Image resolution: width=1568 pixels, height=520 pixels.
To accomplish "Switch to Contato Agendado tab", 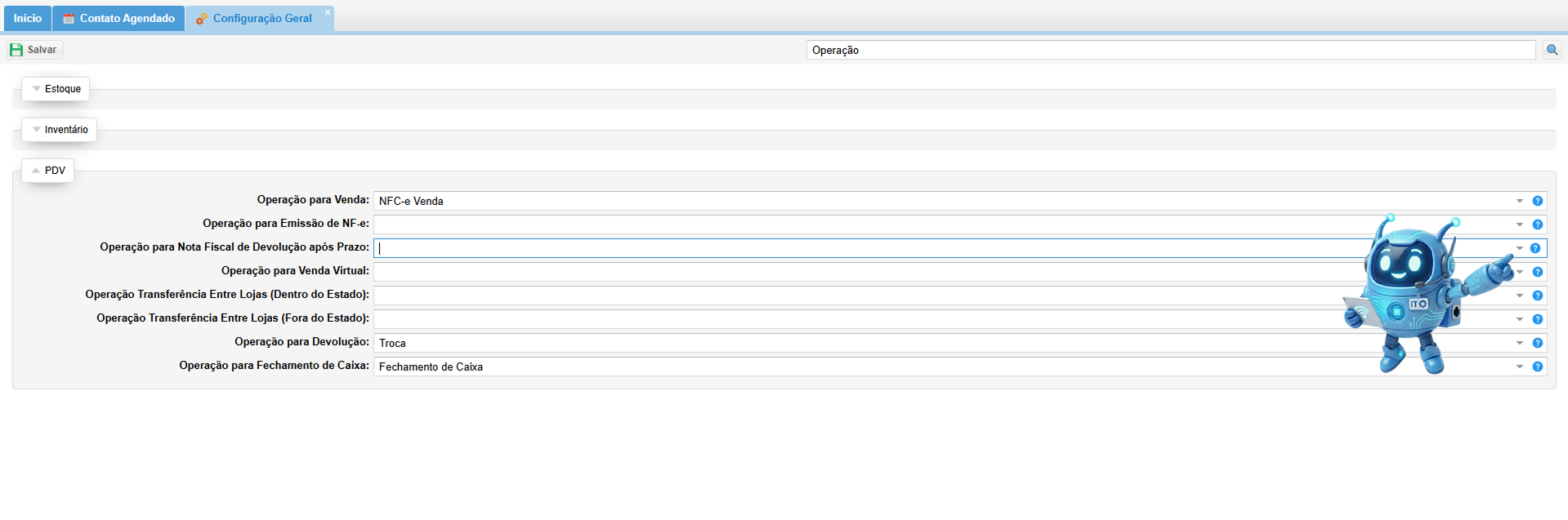I will 119,18.
